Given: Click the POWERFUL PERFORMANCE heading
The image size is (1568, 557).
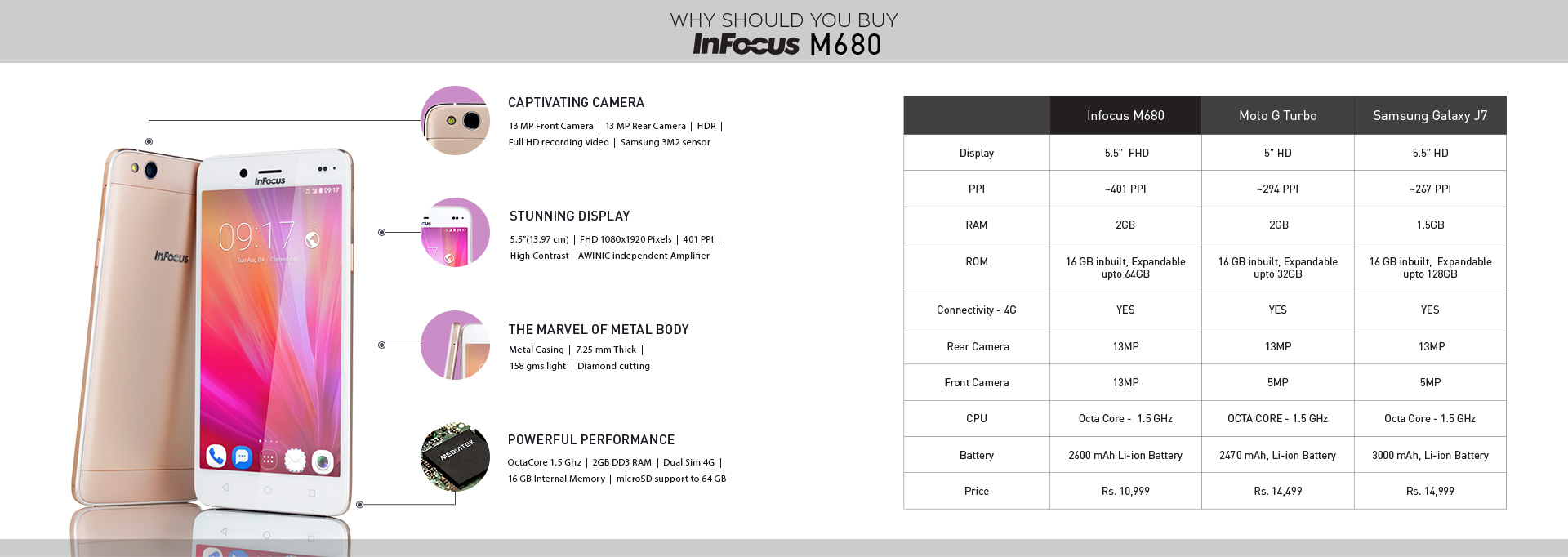Looking at the screenshot, I should [x=591, y=439].
